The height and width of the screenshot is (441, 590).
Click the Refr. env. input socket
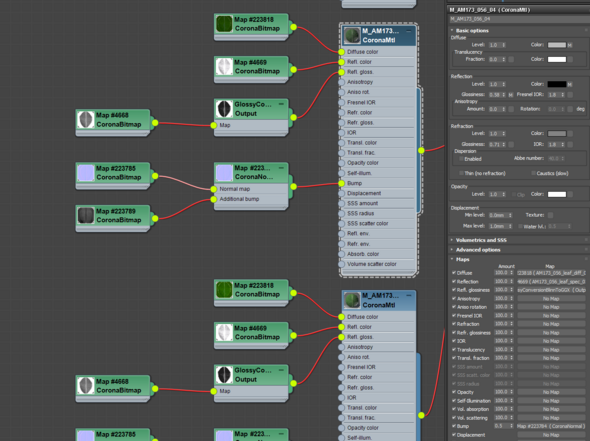pyautogui.click(x=341, y=244)
